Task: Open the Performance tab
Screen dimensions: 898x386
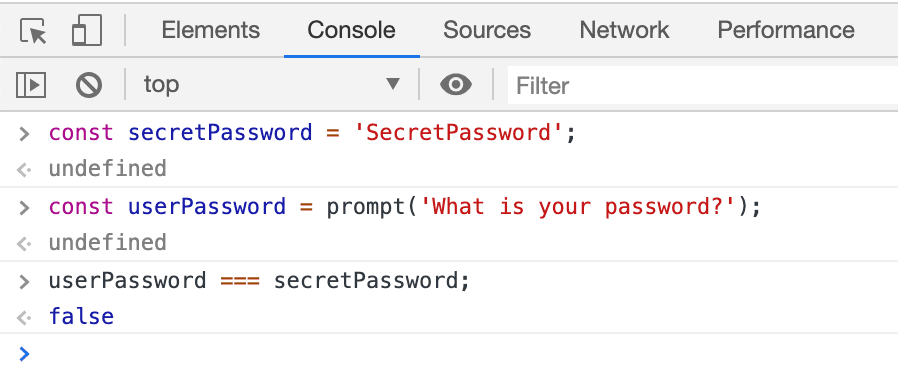Action: click(x=786, y=30)
